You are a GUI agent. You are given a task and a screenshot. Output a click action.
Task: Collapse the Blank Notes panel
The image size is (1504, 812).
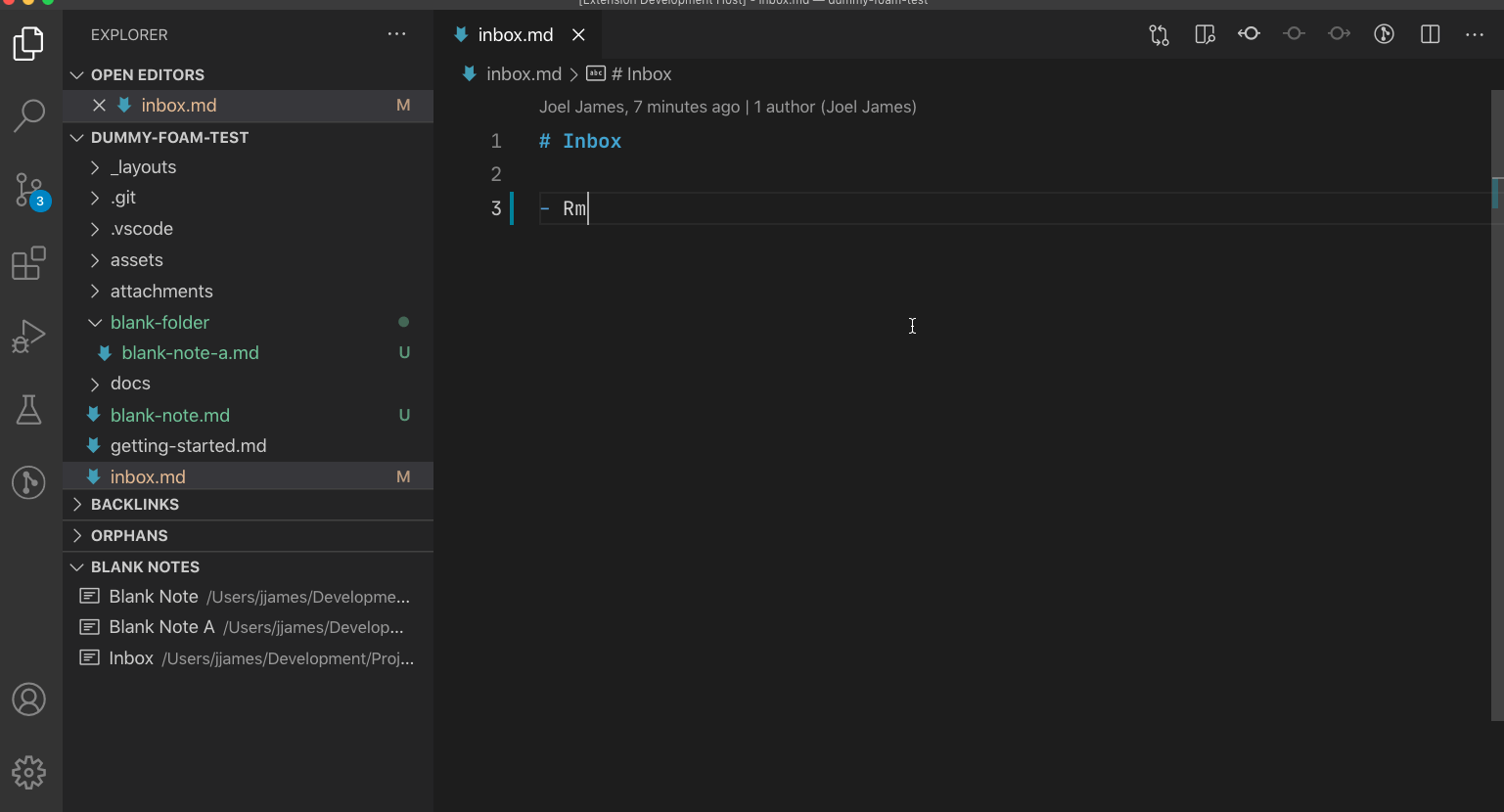(249, 567)
